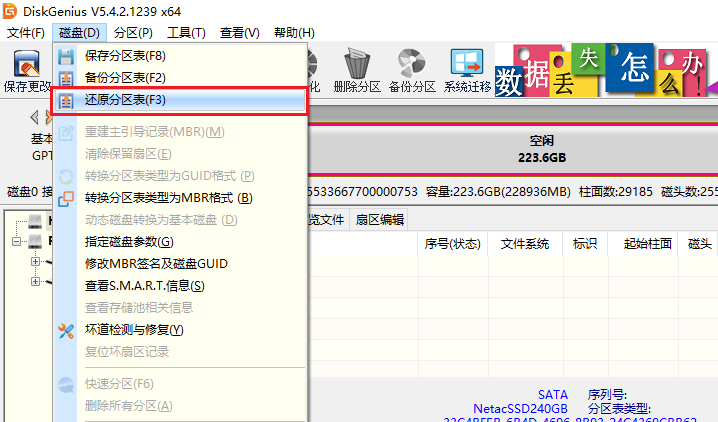Click the 数据丢失怎么办 banner
The width and height of the screenshot is (718, 422).
click(x=606, y=70)
